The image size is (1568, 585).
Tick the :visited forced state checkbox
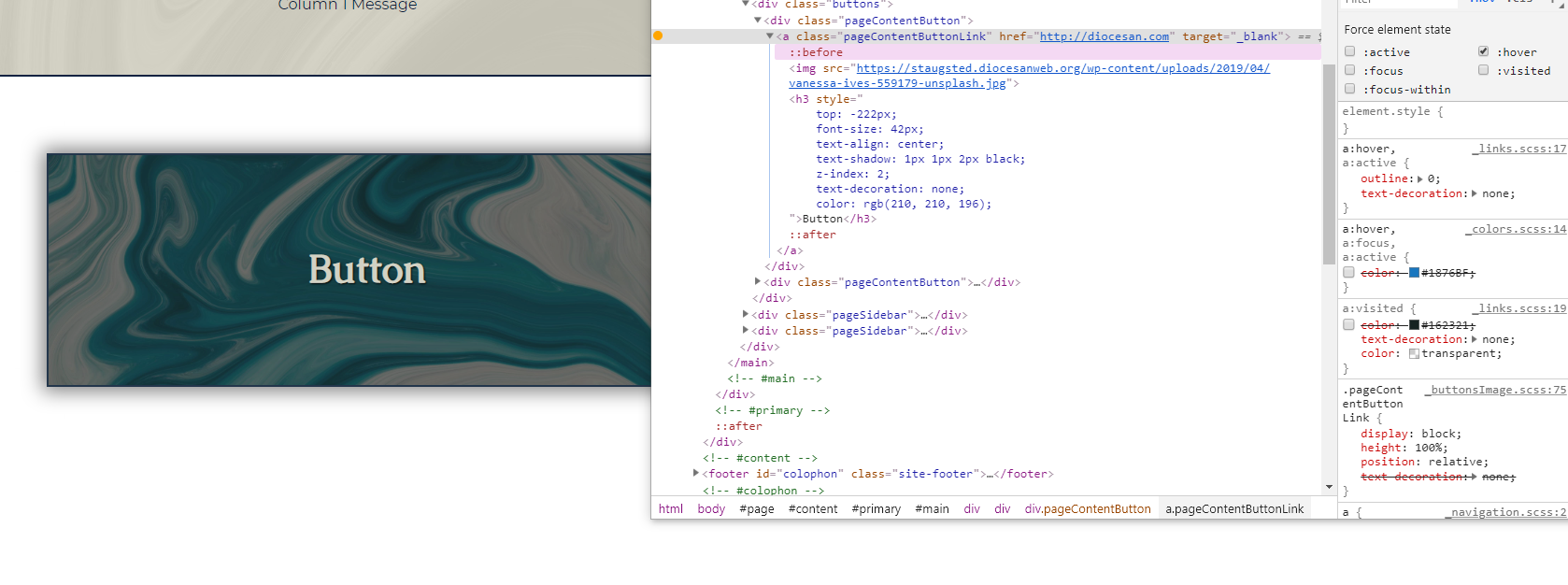pos(1483,70)
